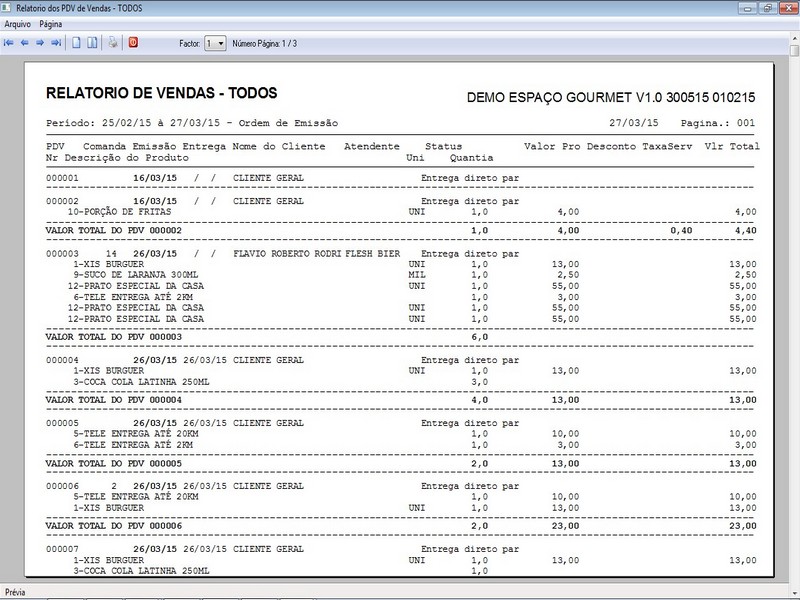Select two-page view icon

[92, 43]
